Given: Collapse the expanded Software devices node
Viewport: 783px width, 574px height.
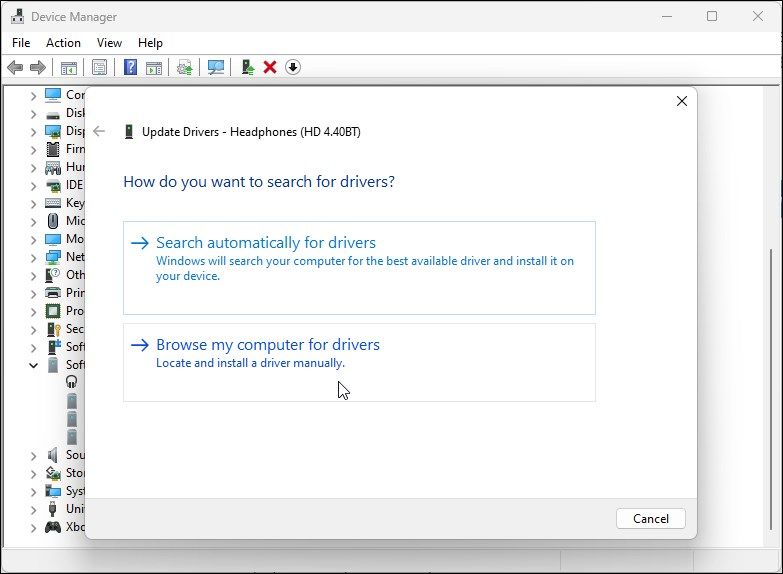Looking at the screenshot, I should [33, 365].
